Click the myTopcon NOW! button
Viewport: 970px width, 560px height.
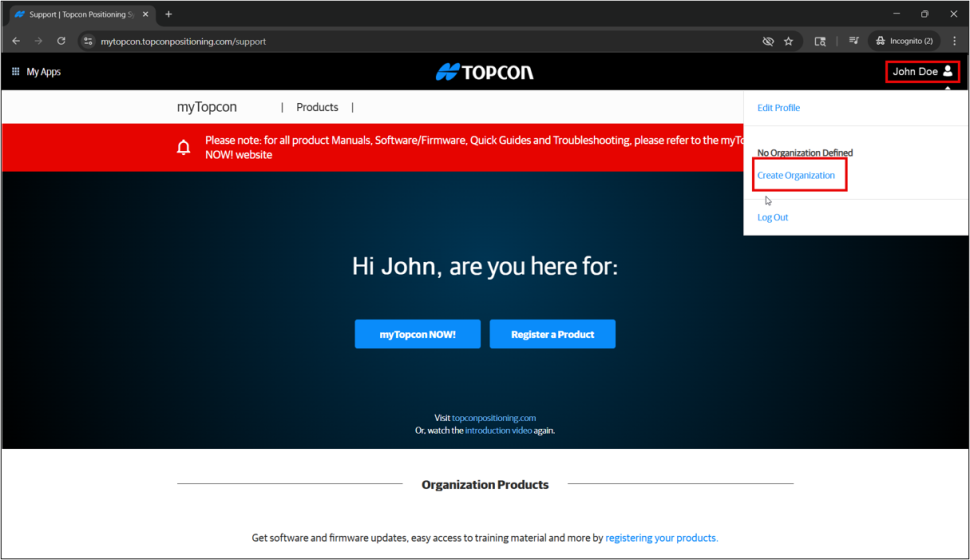[417, 334]
